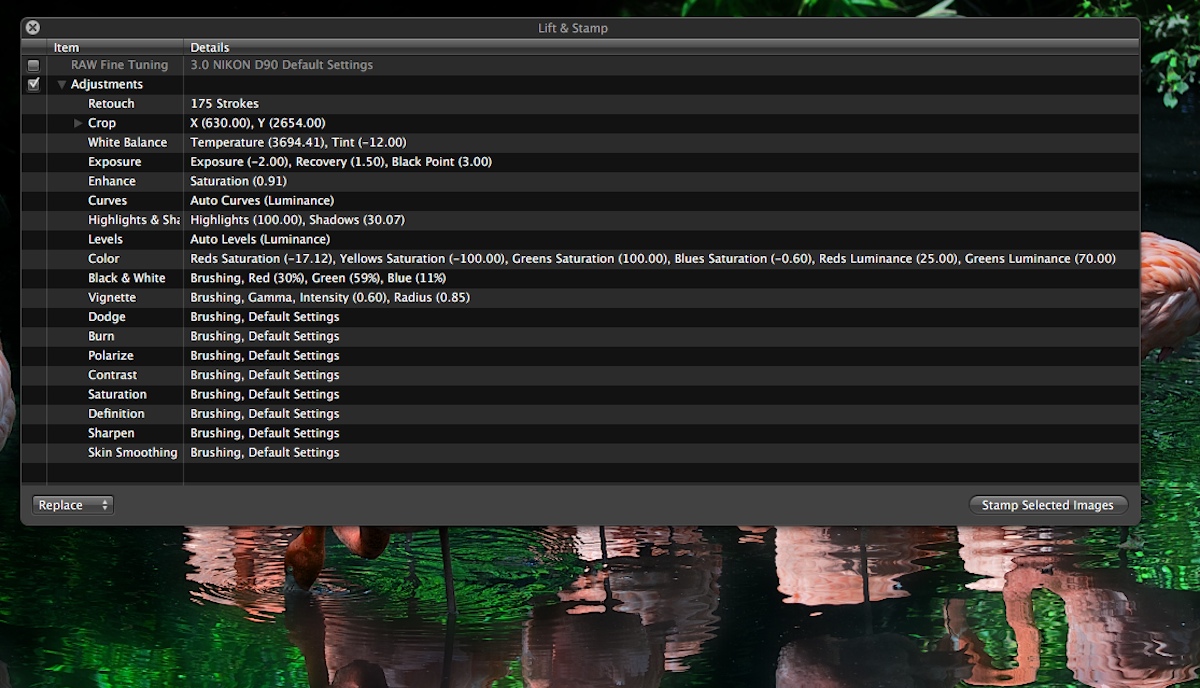Expand the Crop disclosure triangle

click(78, 123)
